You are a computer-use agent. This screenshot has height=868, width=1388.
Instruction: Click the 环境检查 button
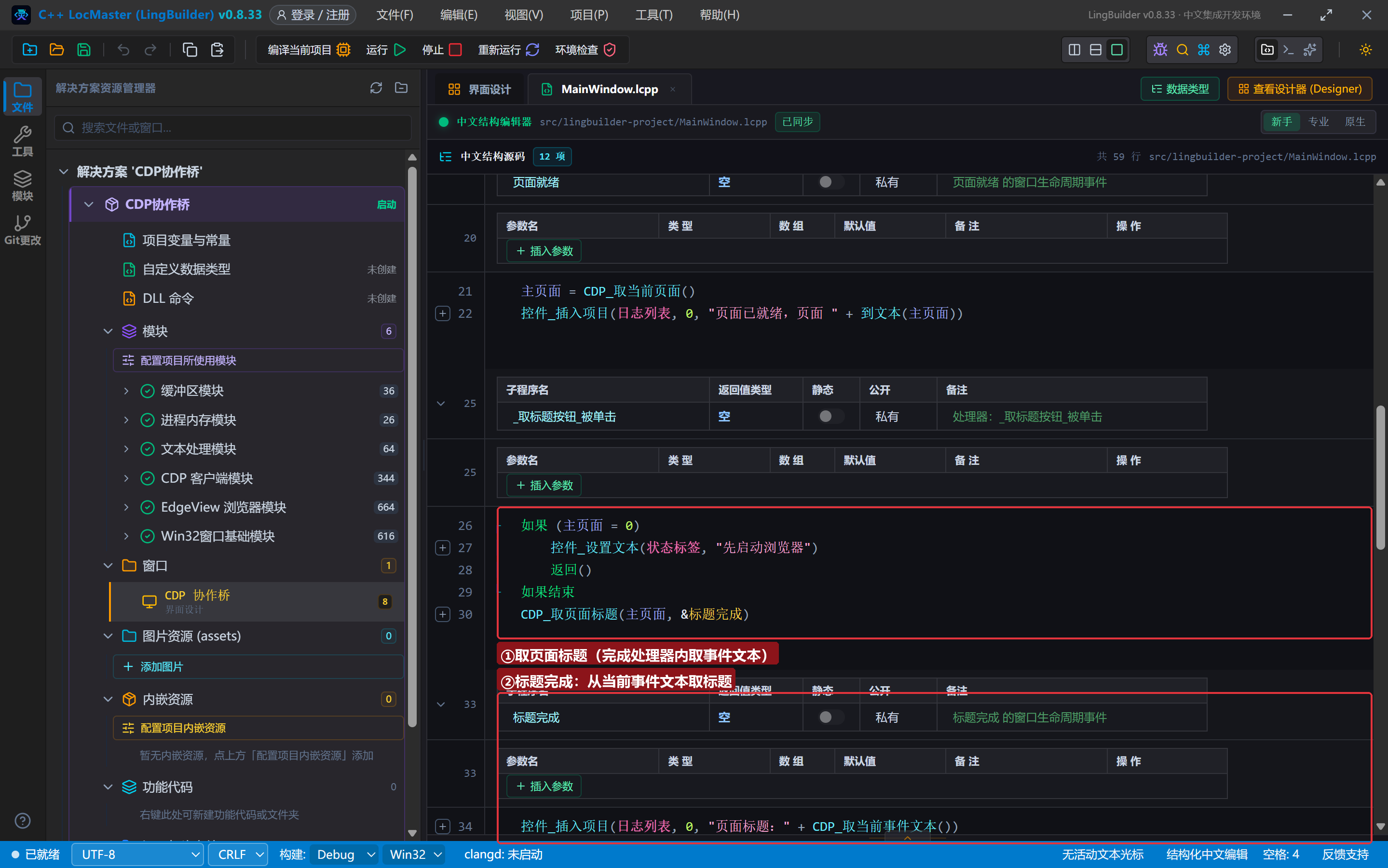click(x=585, y=50)
